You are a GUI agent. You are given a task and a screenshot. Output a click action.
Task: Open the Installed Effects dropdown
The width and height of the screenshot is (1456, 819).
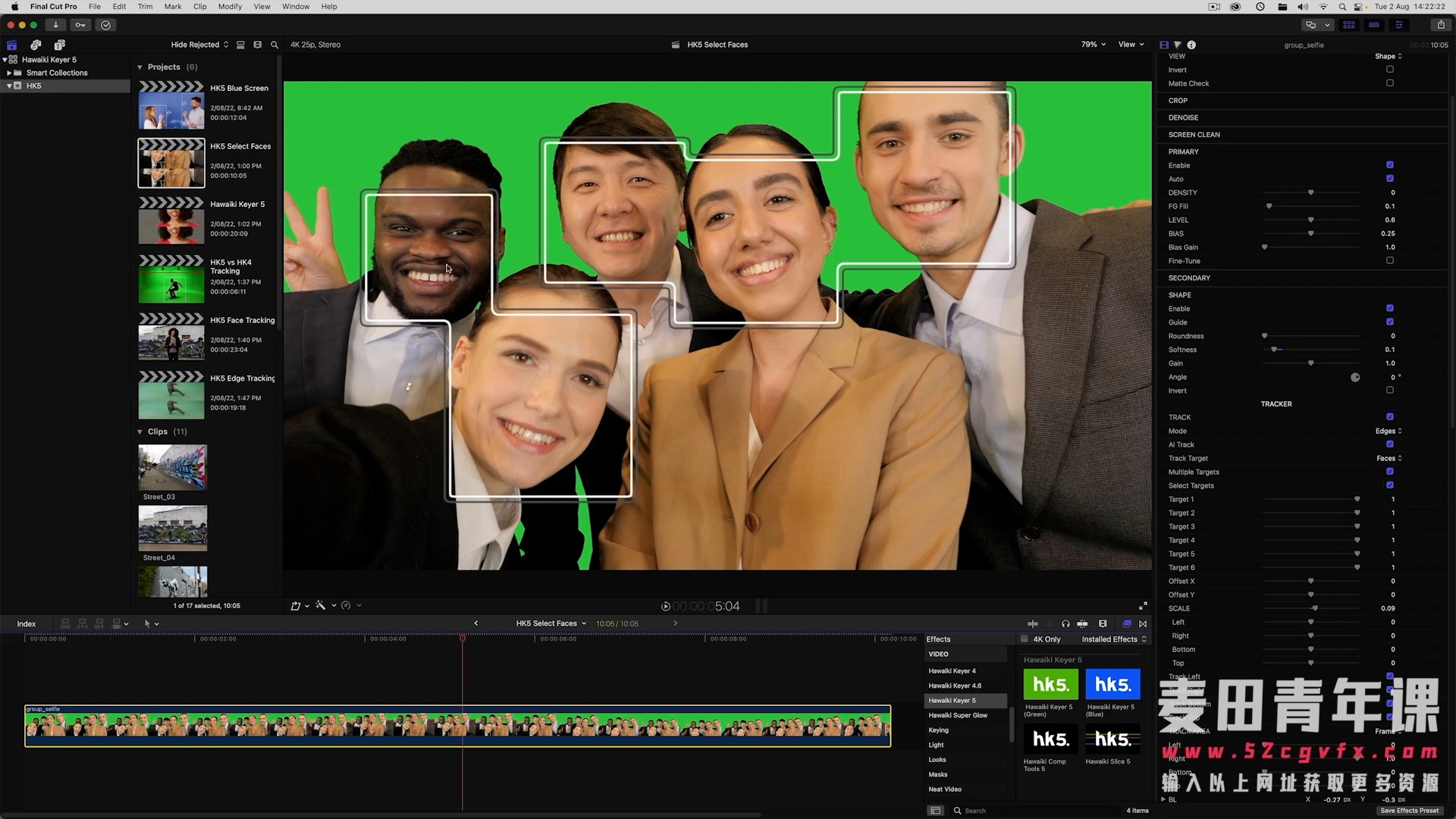tap(1114, 639)
